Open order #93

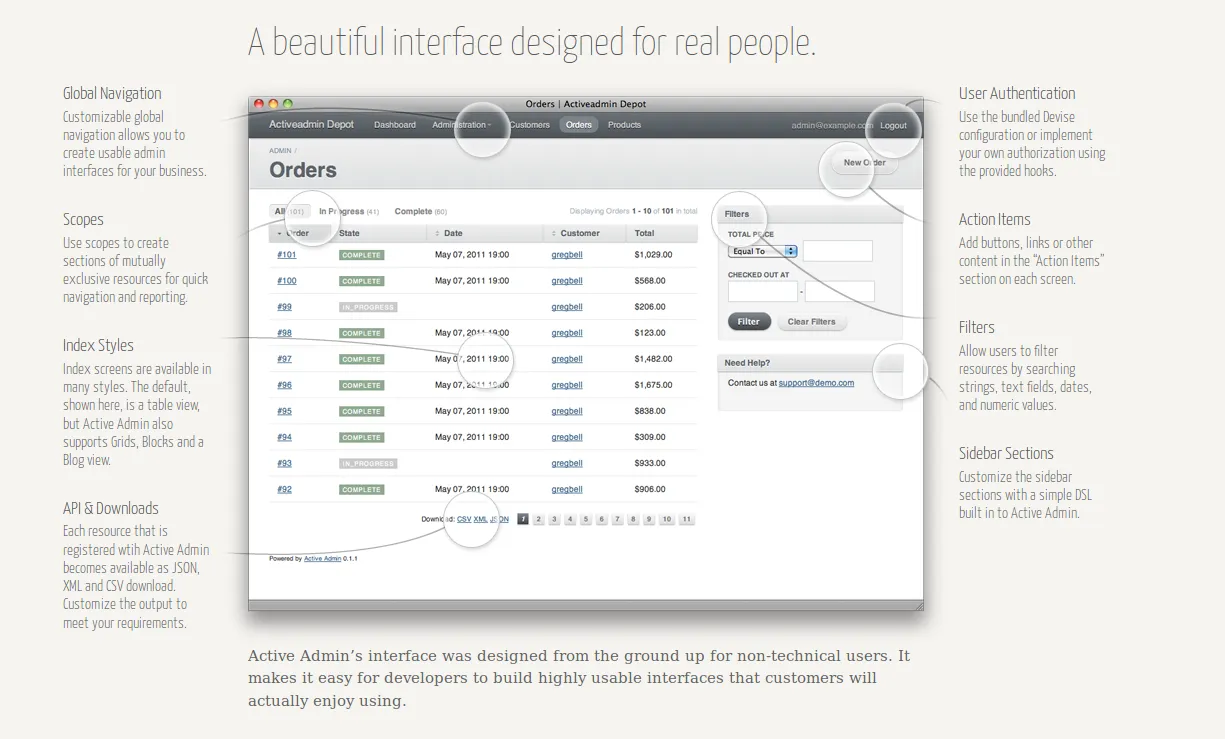(x=284, y=463)
